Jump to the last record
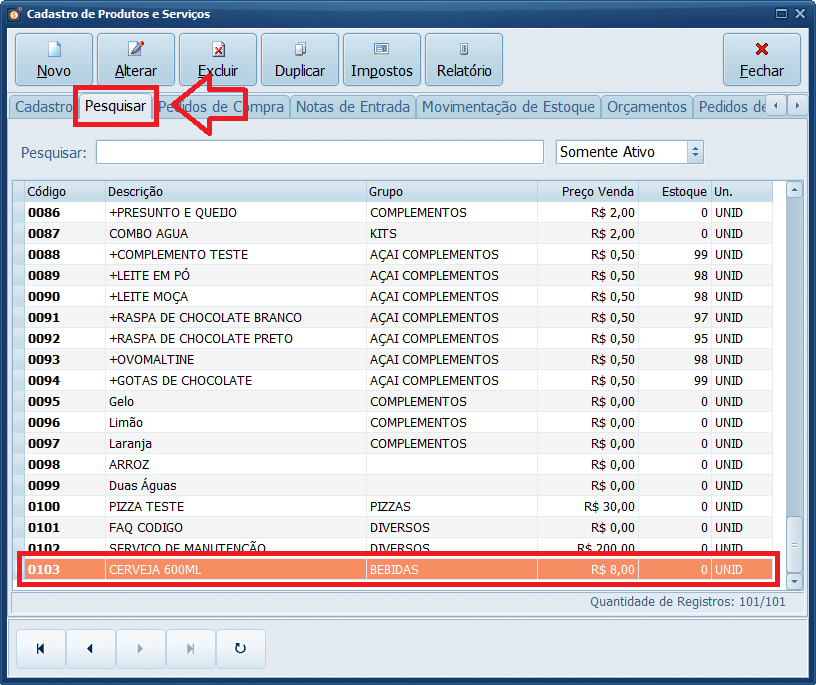816x685 pixels. tap(190, 648)
